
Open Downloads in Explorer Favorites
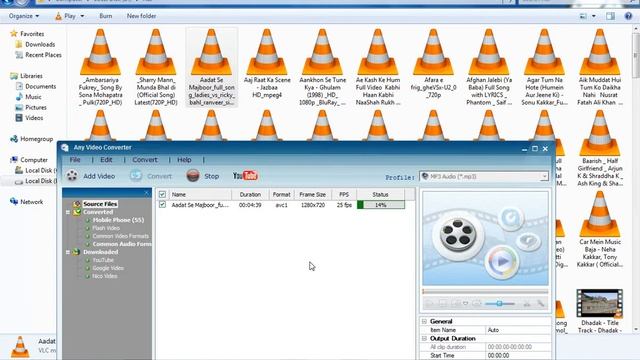tap(40, 44)
